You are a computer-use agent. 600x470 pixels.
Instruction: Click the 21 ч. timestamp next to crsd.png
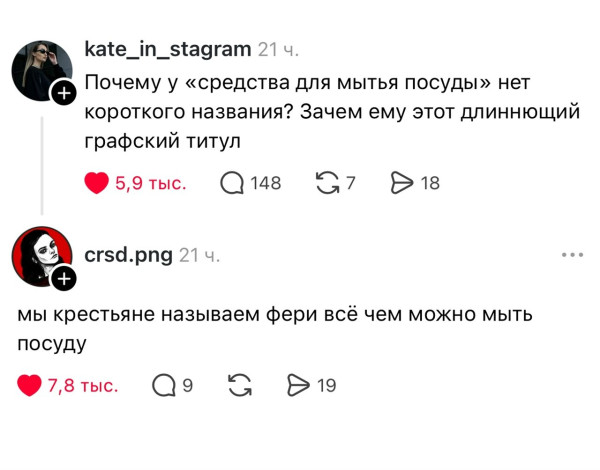[199, 255]
